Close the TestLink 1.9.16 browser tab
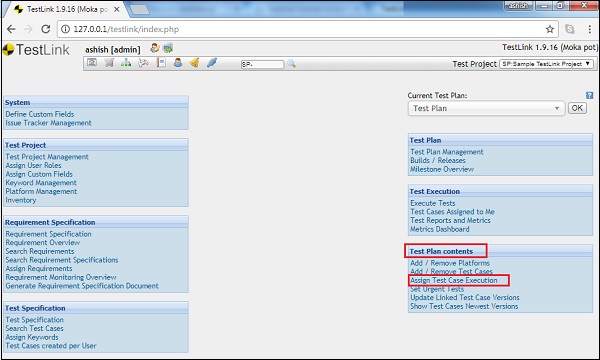600x360 pixels. 117,9
